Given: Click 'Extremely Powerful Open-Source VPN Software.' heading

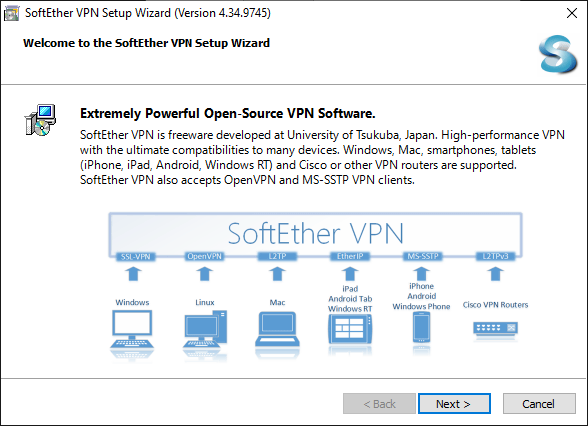Looking at the screenshot, I should point(228,113).
